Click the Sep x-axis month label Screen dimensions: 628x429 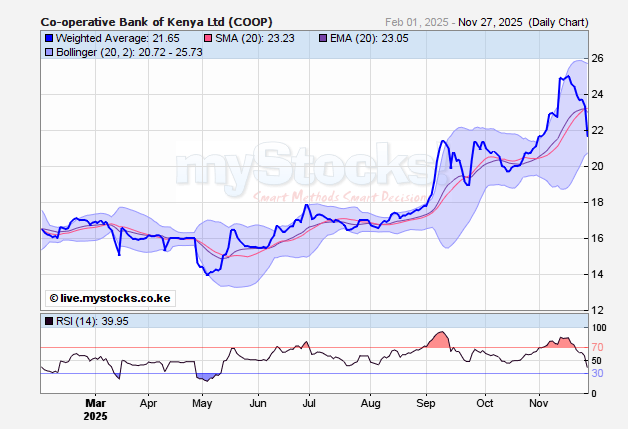426,402
